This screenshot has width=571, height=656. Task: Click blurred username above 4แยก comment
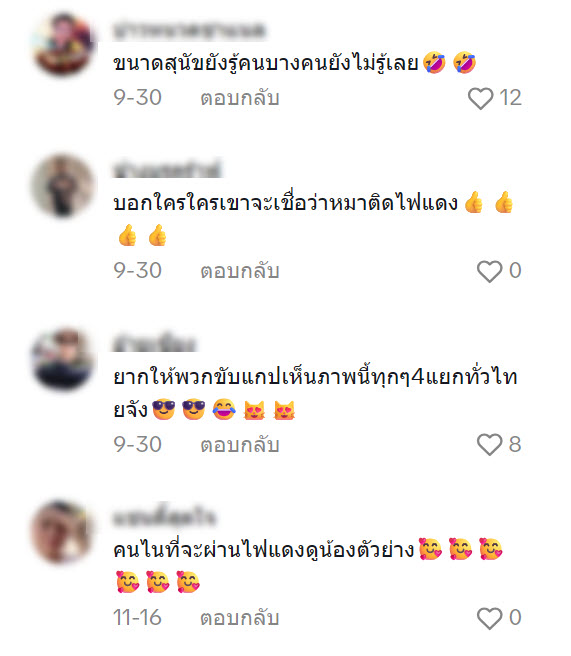coord(154,343)
